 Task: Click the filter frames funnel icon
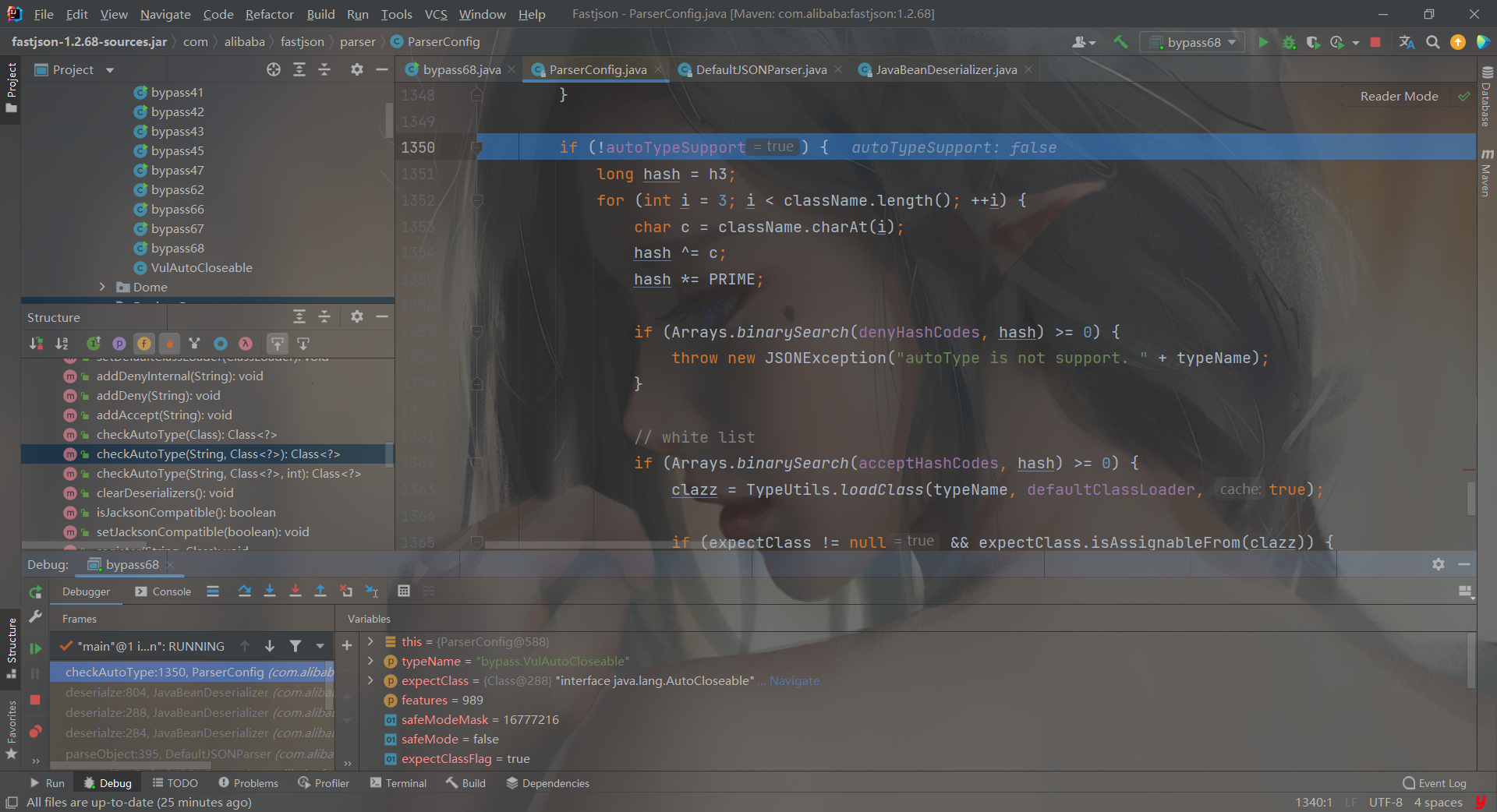pyautogui.click(x=296, y=646)
